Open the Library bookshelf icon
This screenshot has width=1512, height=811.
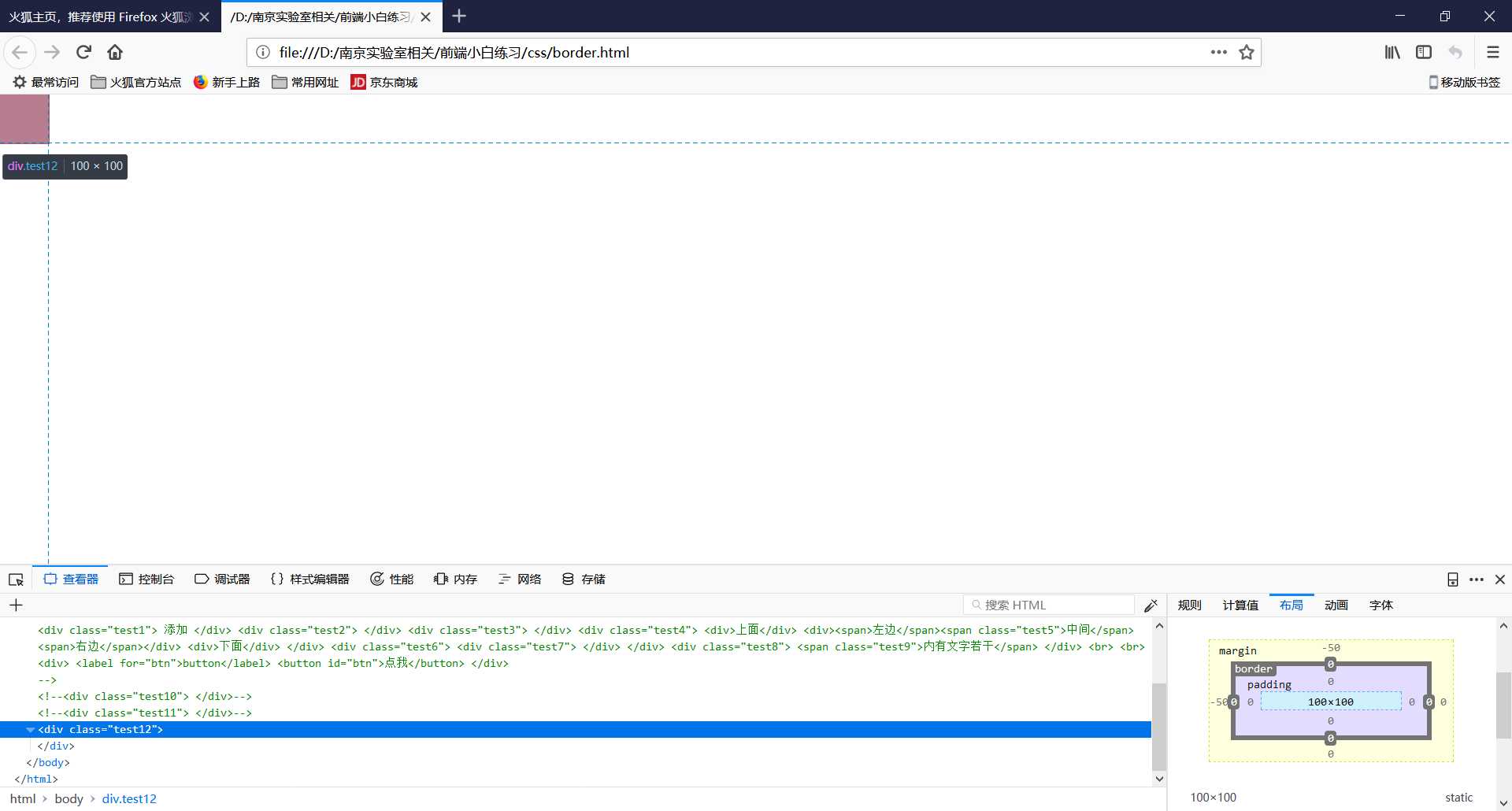pyautogui.click(x=1392, y=52)
